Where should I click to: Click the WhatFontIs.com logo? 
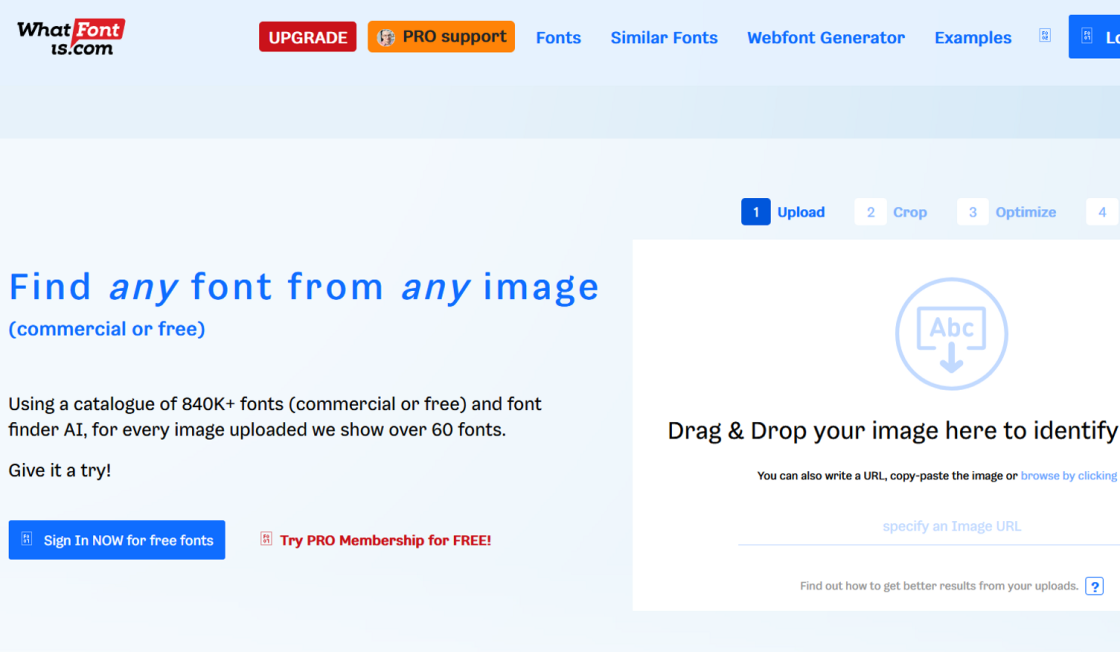coord(71,37)
